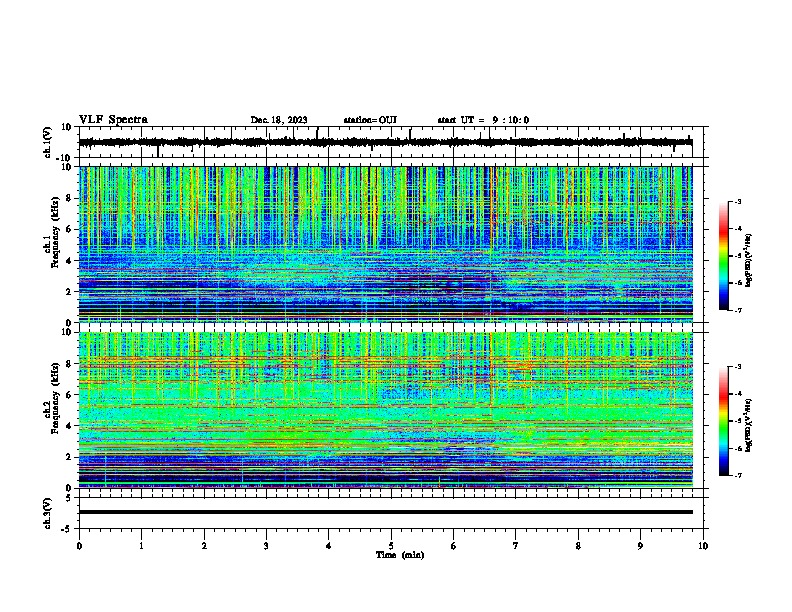Click the -3 tick on ch.1 colorbar

(738, 202)
